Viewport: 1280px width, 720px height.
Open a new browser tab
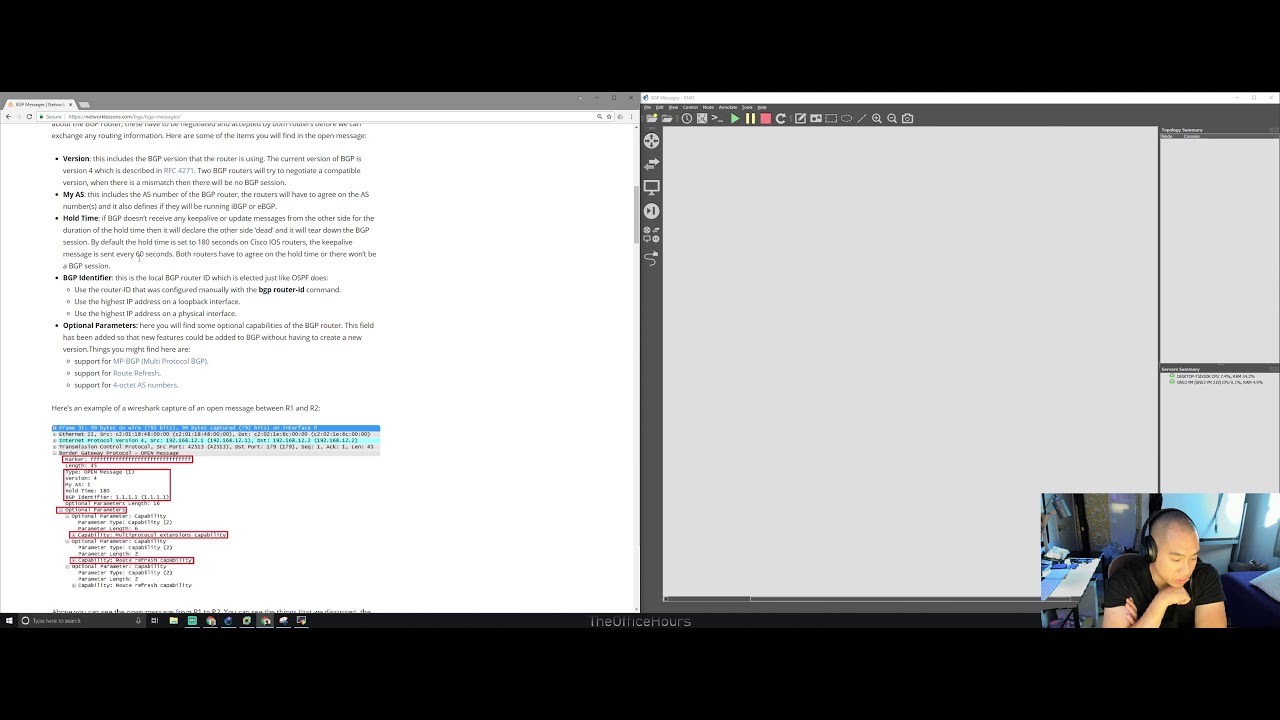coord(84,104)
